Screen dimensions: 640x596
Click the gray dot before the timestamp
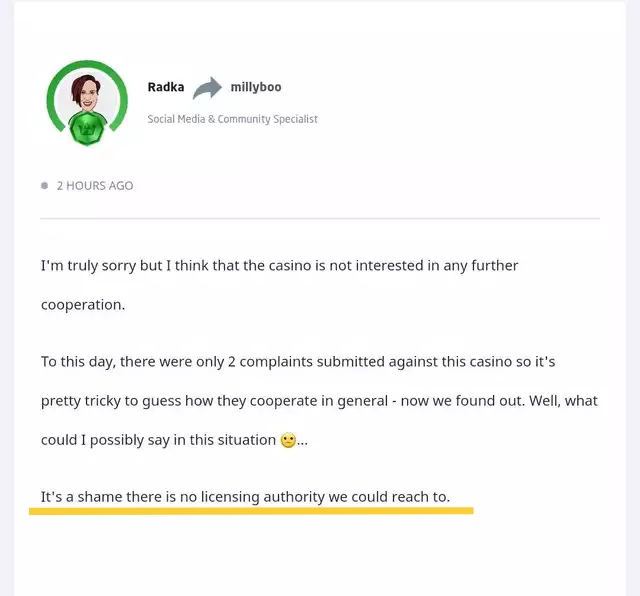pyautogui.click(x=44, y=186)
